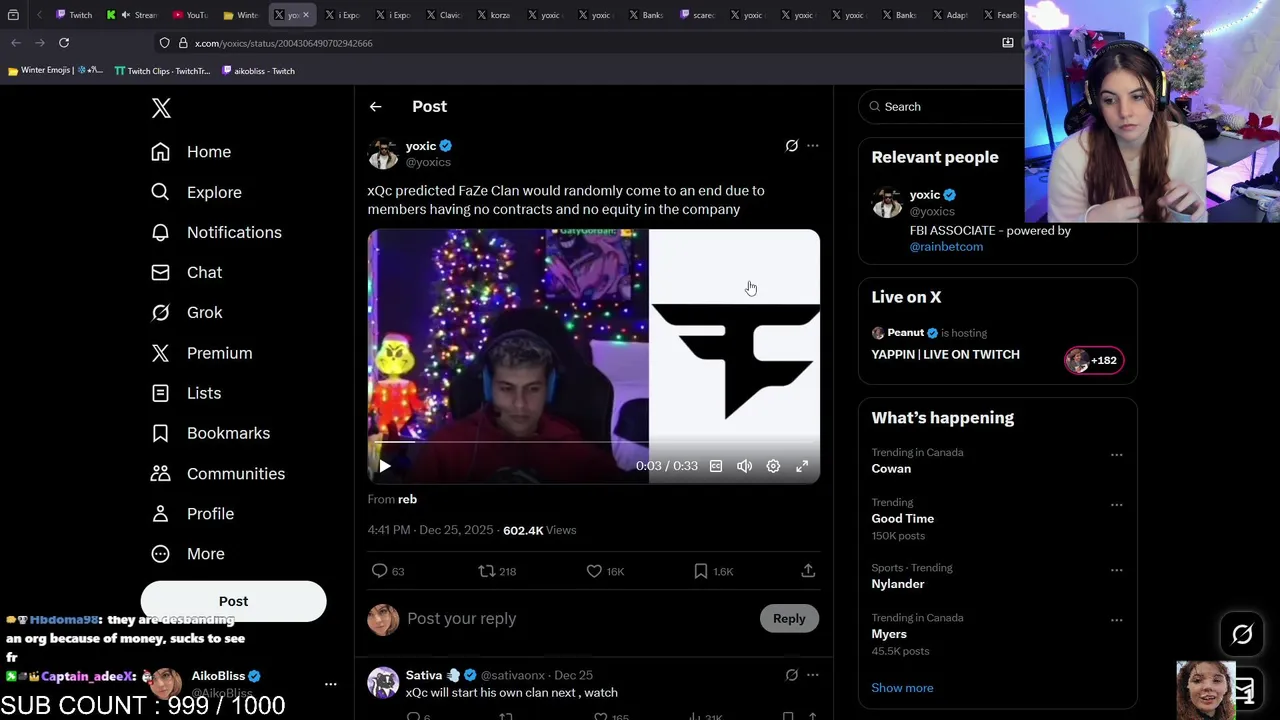Close the active yoxic browser tab

click(x=305, y=15)
